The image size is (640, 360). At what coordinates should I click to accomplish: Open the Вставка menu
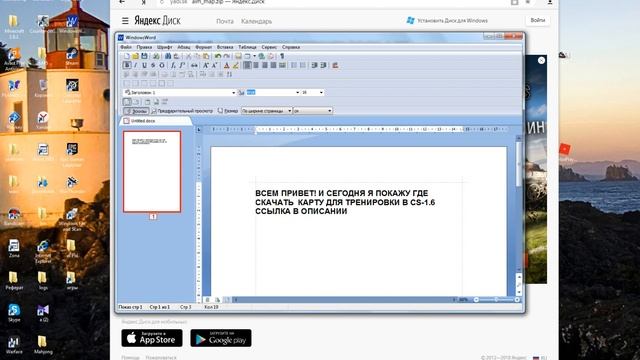225,47
